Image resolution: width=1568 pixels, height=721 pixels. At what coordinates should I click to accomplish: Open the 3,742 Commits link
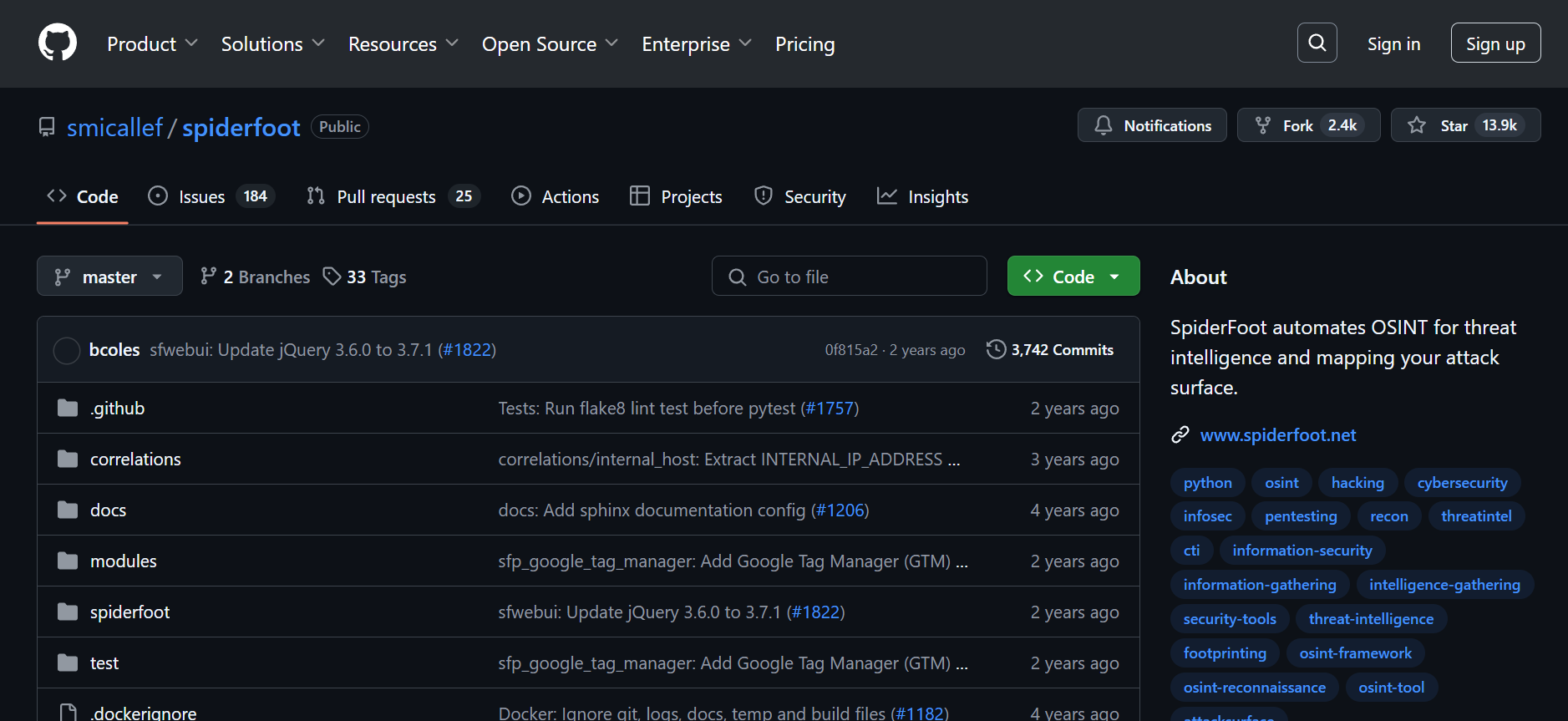coord(1050,349)
